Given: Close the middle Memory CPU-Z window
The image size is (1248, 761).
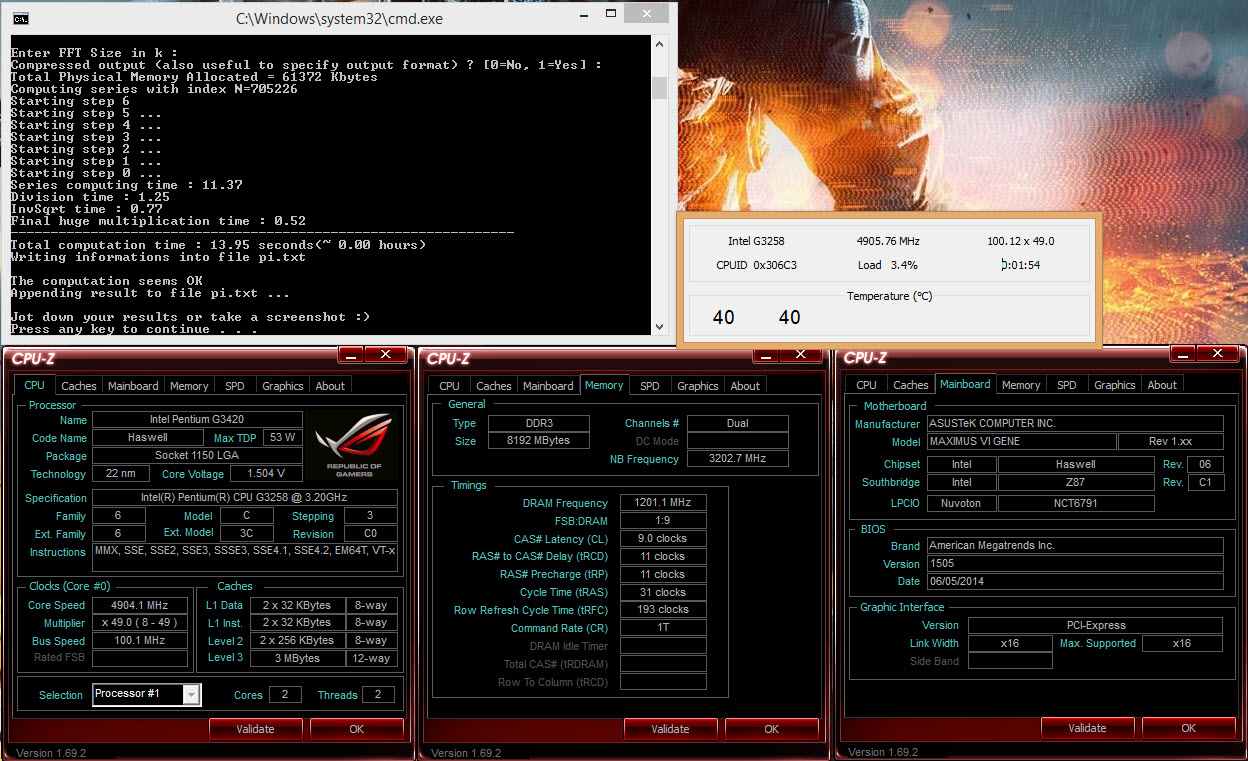Looking at the screenshot, I should tap(800, 355).
